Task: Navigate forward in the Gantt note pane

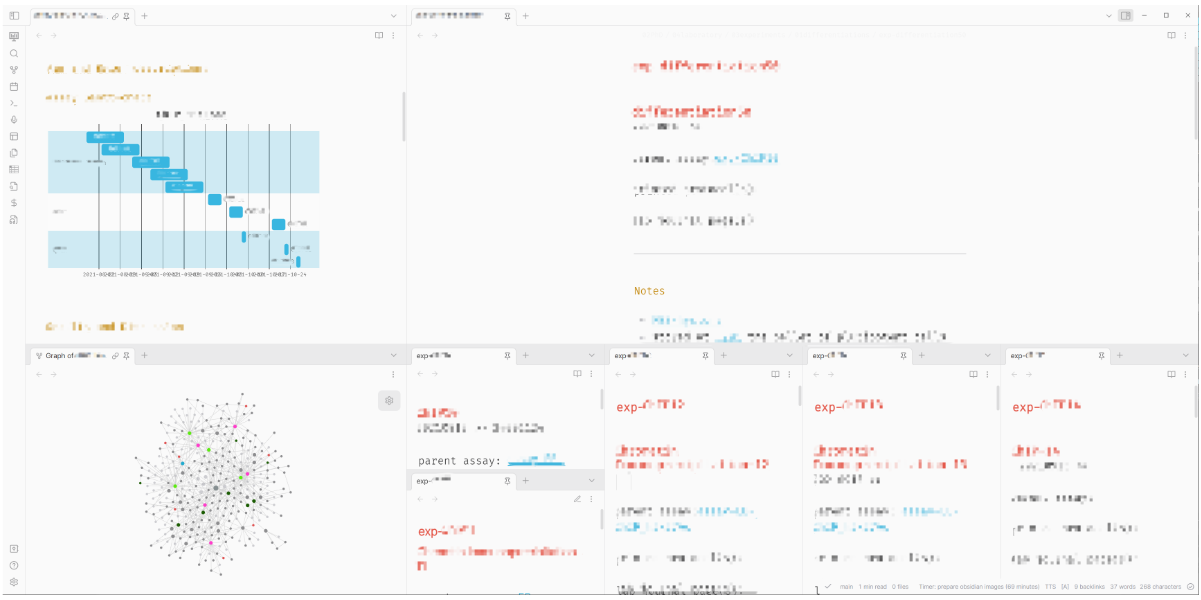Action: (53, 35)
